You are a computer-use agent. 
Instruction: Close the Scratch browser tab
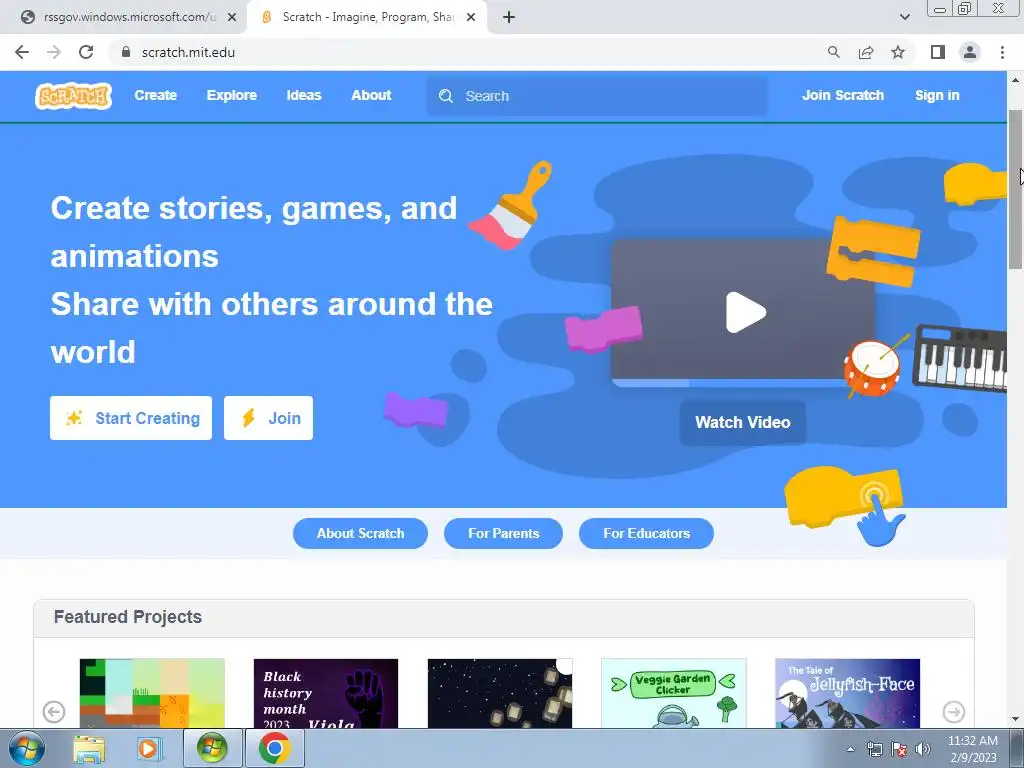(x=471, y=17)
